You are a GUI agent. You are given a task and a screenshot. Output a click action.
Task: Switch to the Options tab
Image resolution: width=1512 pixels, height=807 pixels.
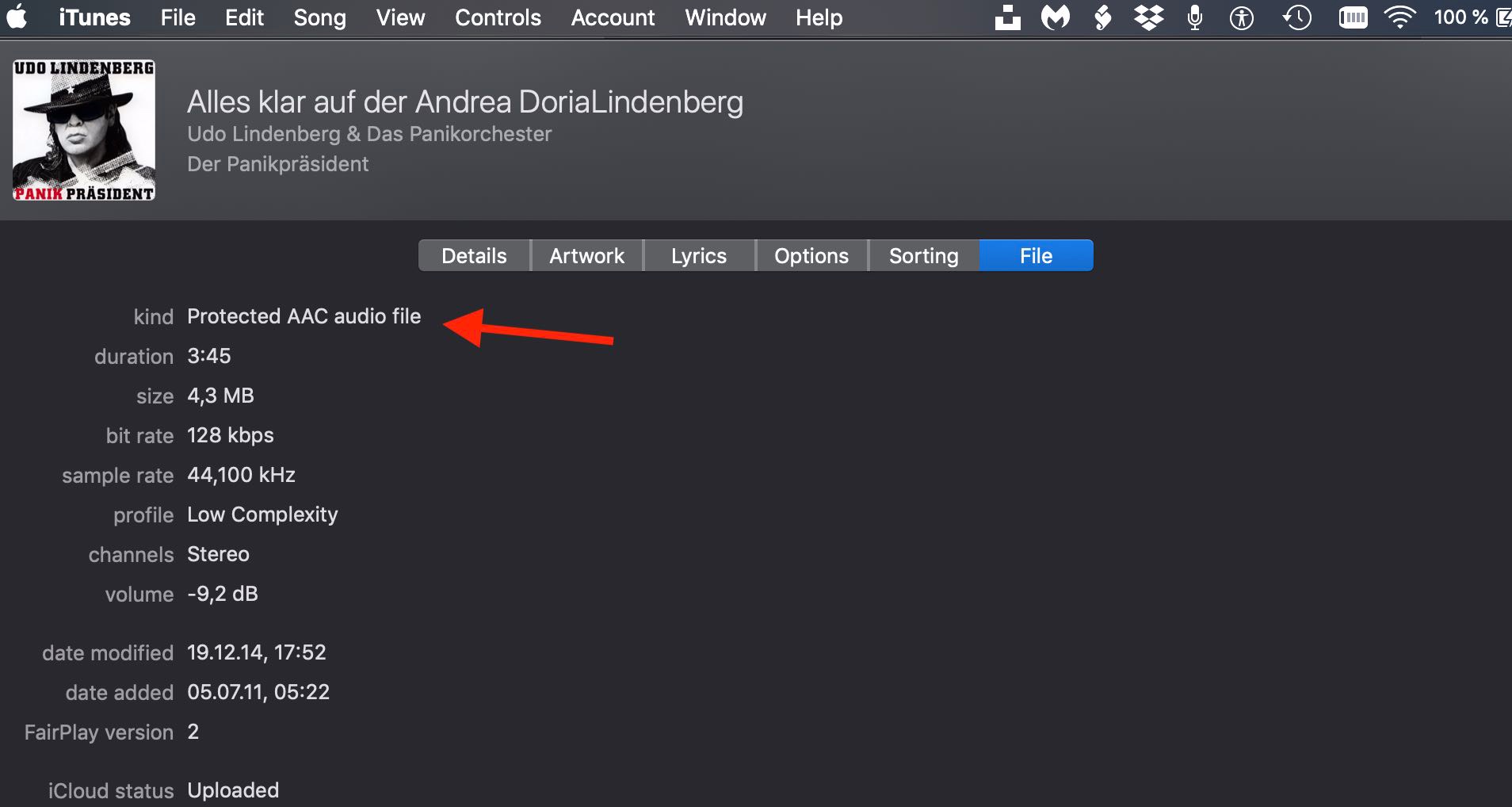coord(811,255)
